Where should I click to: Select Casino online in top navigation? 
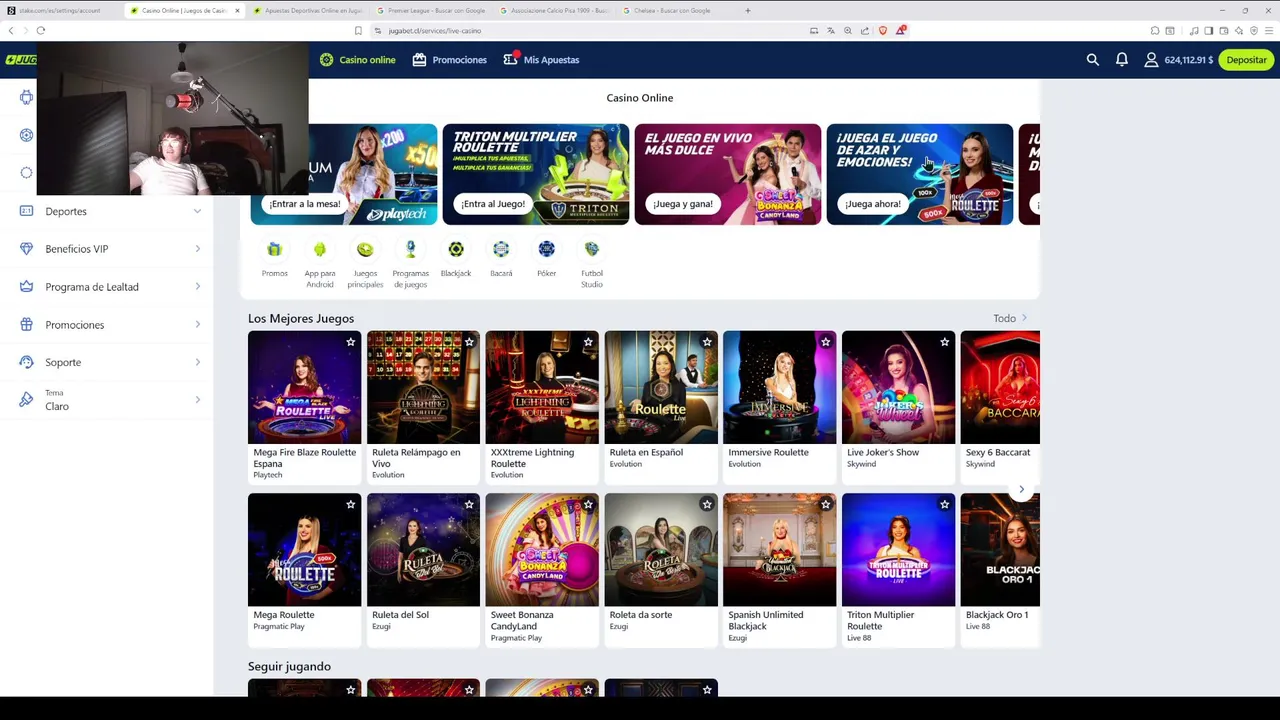click(x=358, y=60)
